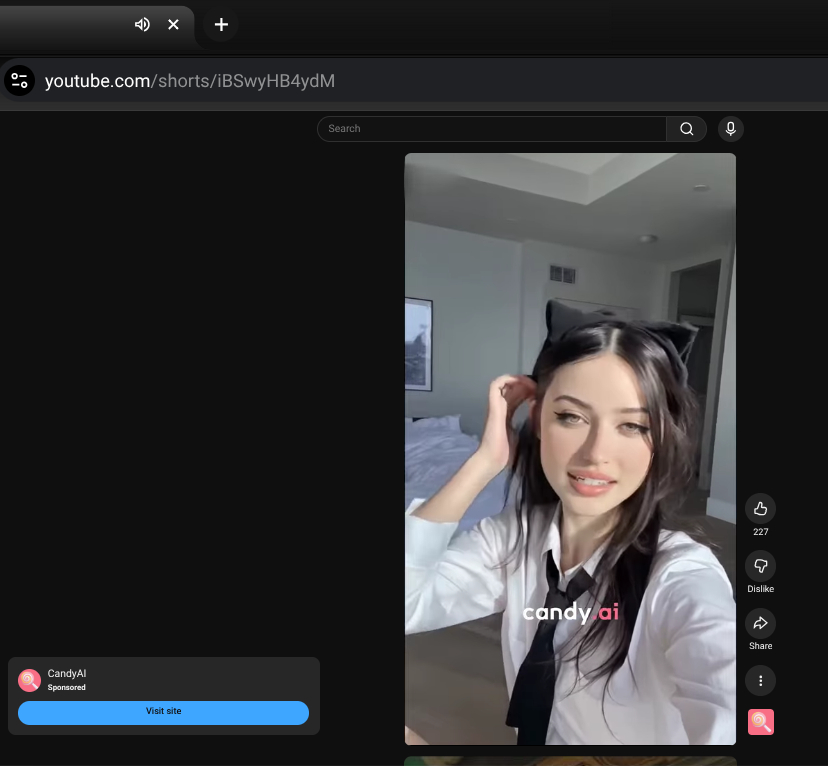Open the three-dot more options menu
The width and height of the screenshot is (828, 766).
coord(760,681)
